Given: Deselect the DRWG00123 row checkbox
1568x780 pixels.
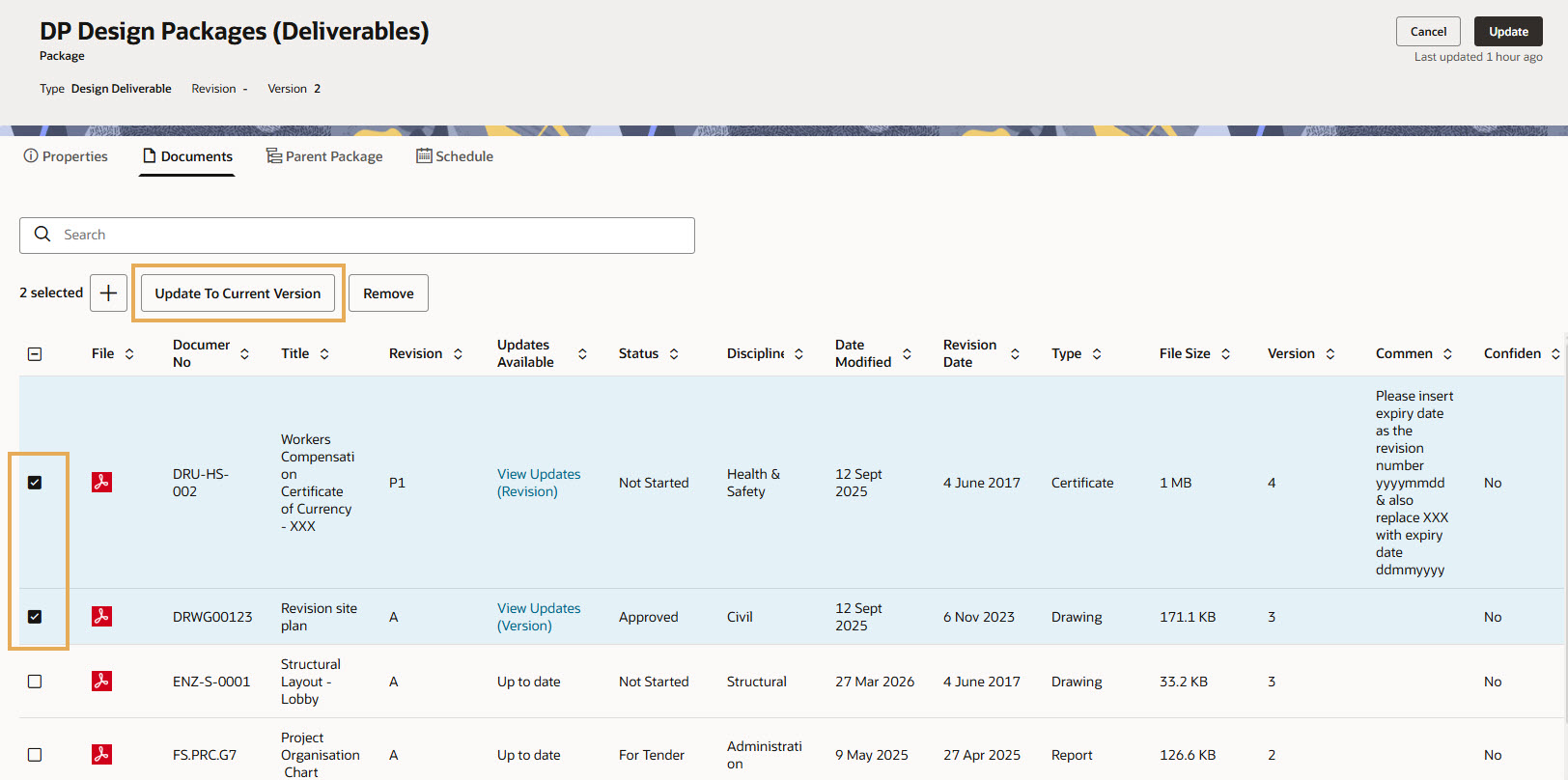Looking at the screenshot, I should click(35, 617).
